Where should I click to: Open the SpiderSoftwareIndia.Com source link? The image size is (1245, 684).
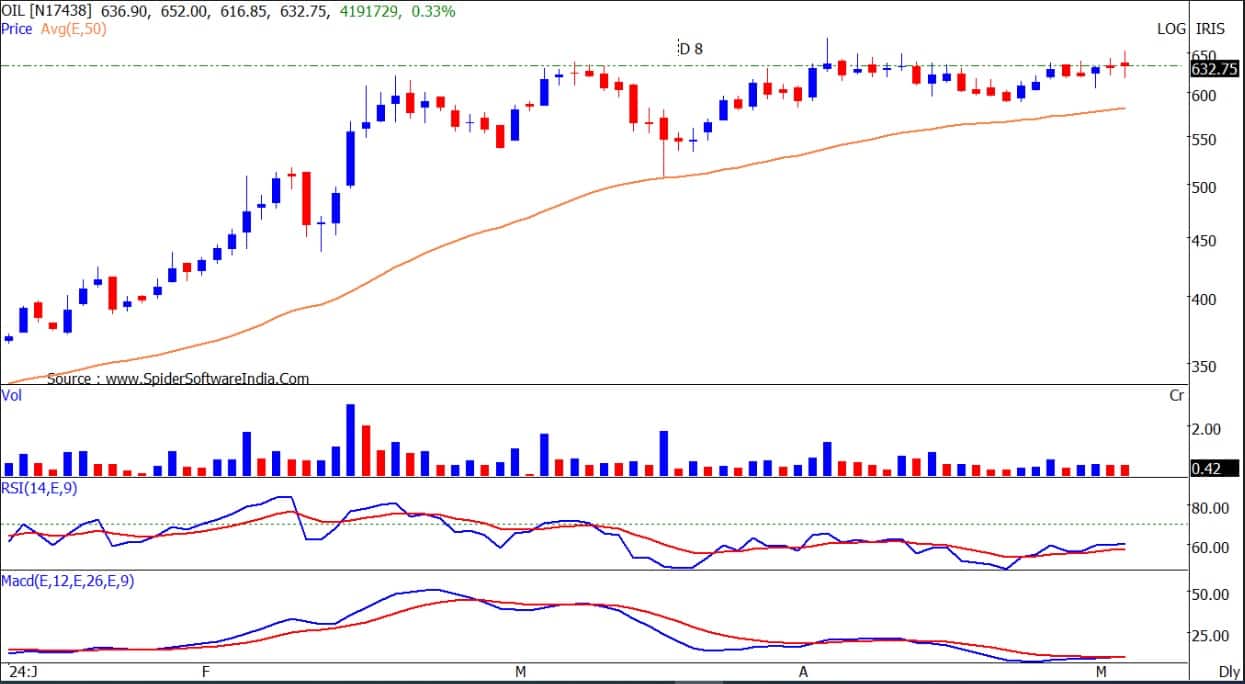click(x=206, y=379)
